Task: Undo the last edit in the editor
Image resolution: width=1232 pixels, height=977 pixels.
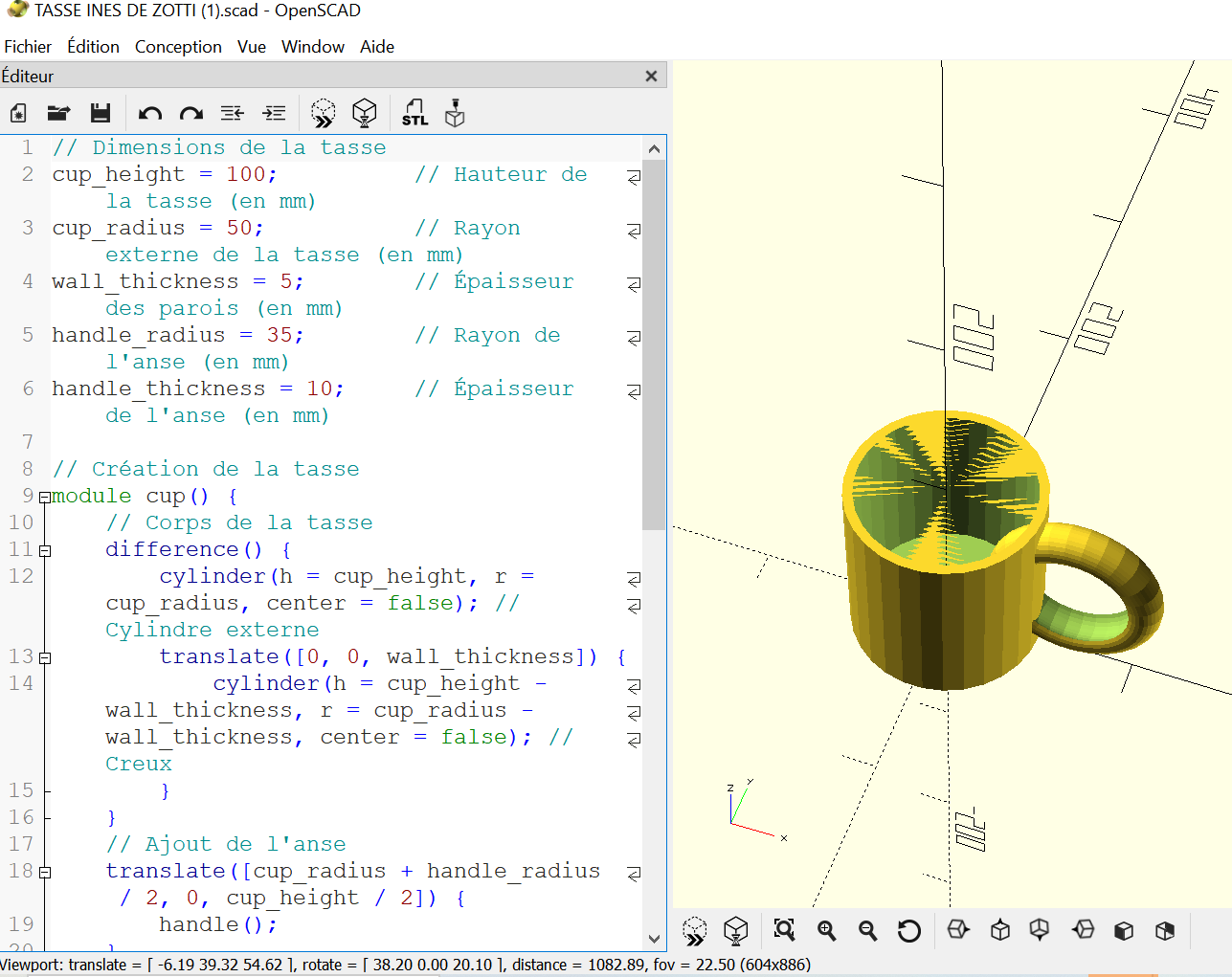Action: tap(150, 113)
